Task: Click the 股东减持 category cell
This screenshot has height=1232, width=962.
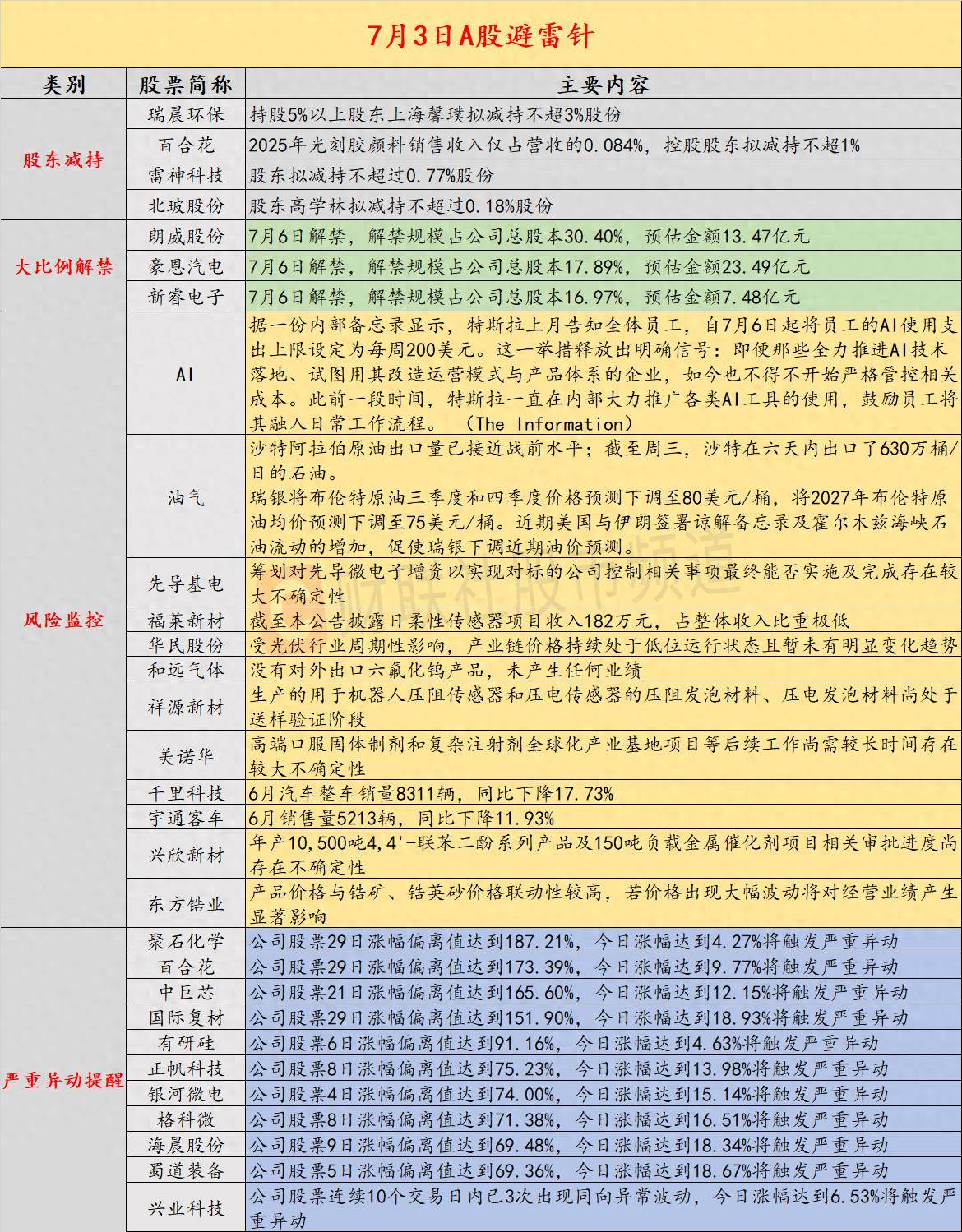Action: (x=64, y=159)
